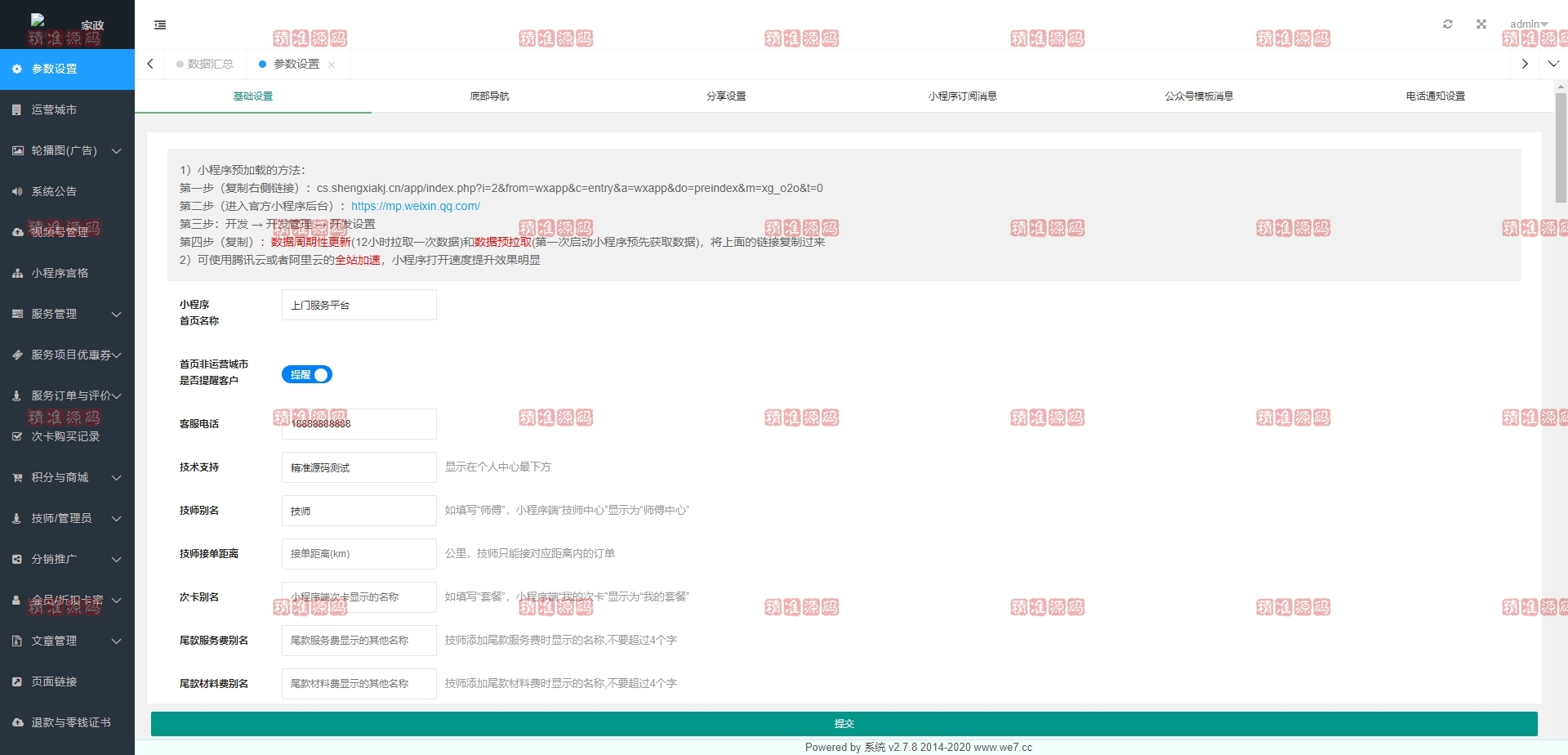The image size is (1568, 755).
Task: Click the 技师/管理员 person icon
Action: tap(17, 518)
